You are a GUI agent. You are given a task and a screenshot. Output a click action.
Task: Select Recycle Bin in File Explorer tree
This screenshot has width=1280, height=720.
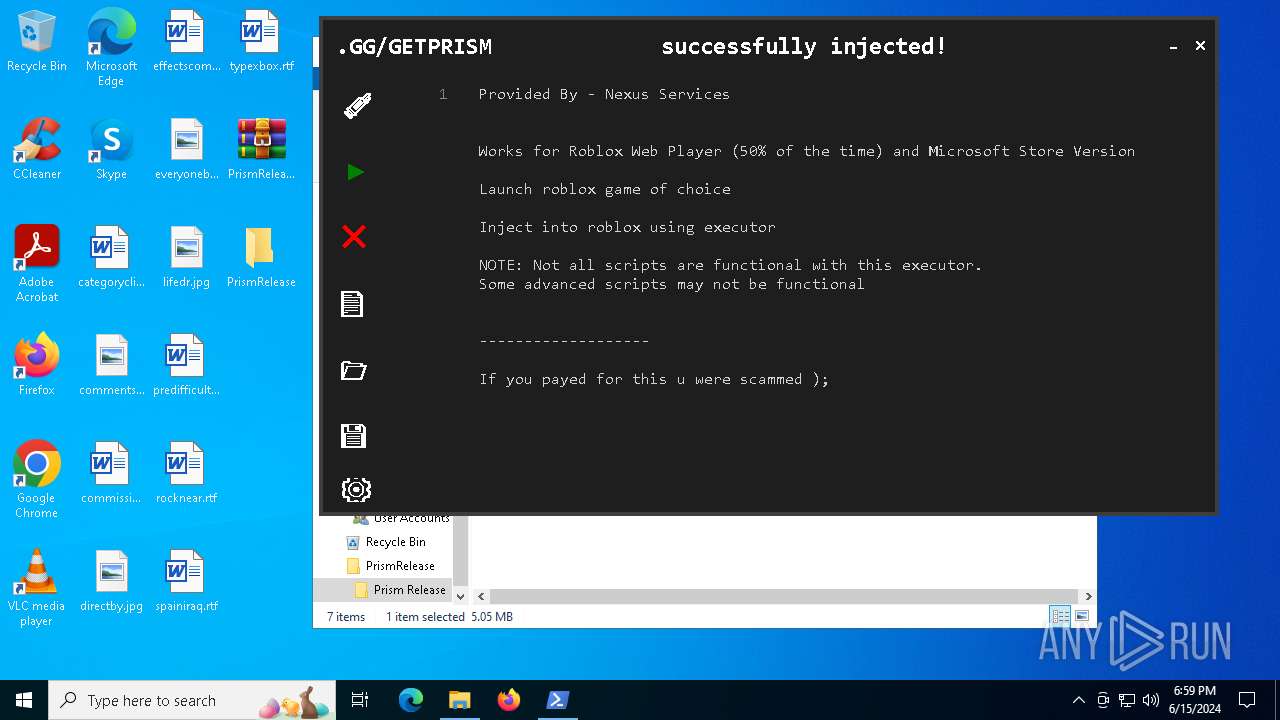point(395,542)
